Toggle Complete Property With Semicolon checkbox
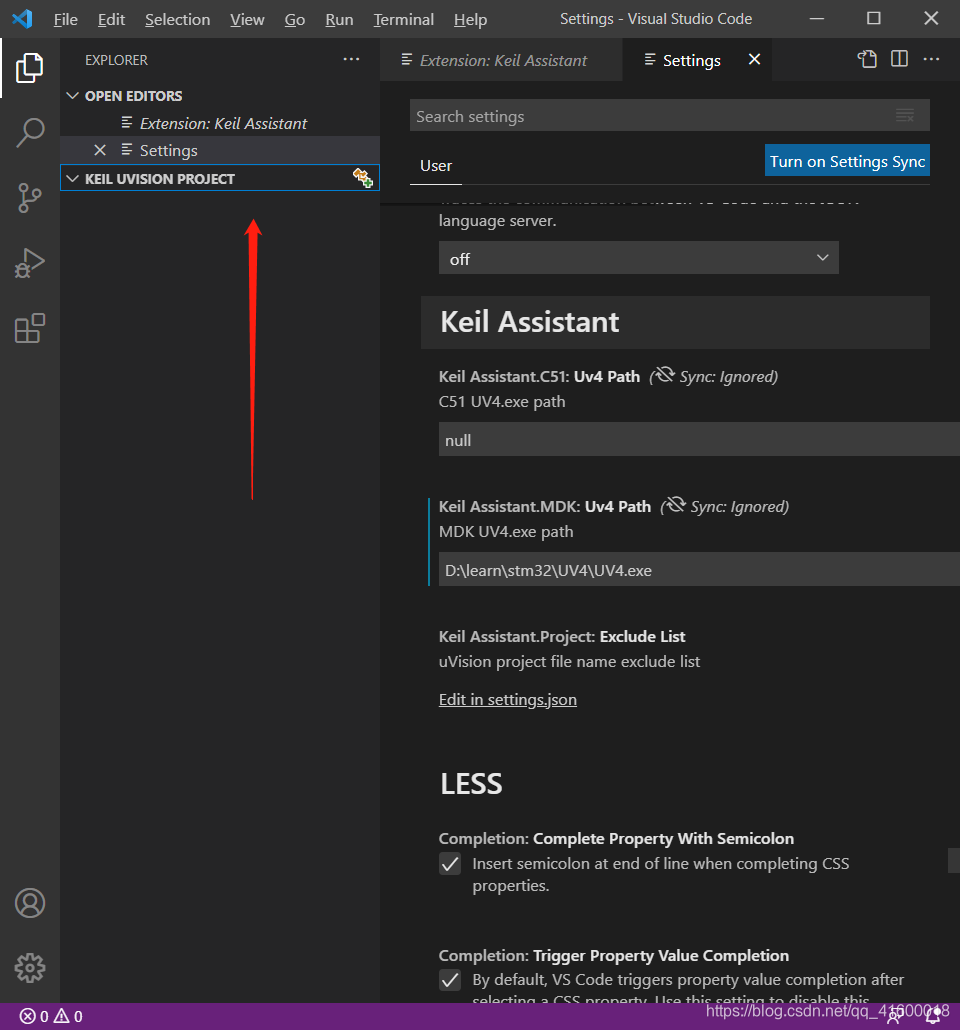Screen dimensions: 960x1030 point(450,864)
